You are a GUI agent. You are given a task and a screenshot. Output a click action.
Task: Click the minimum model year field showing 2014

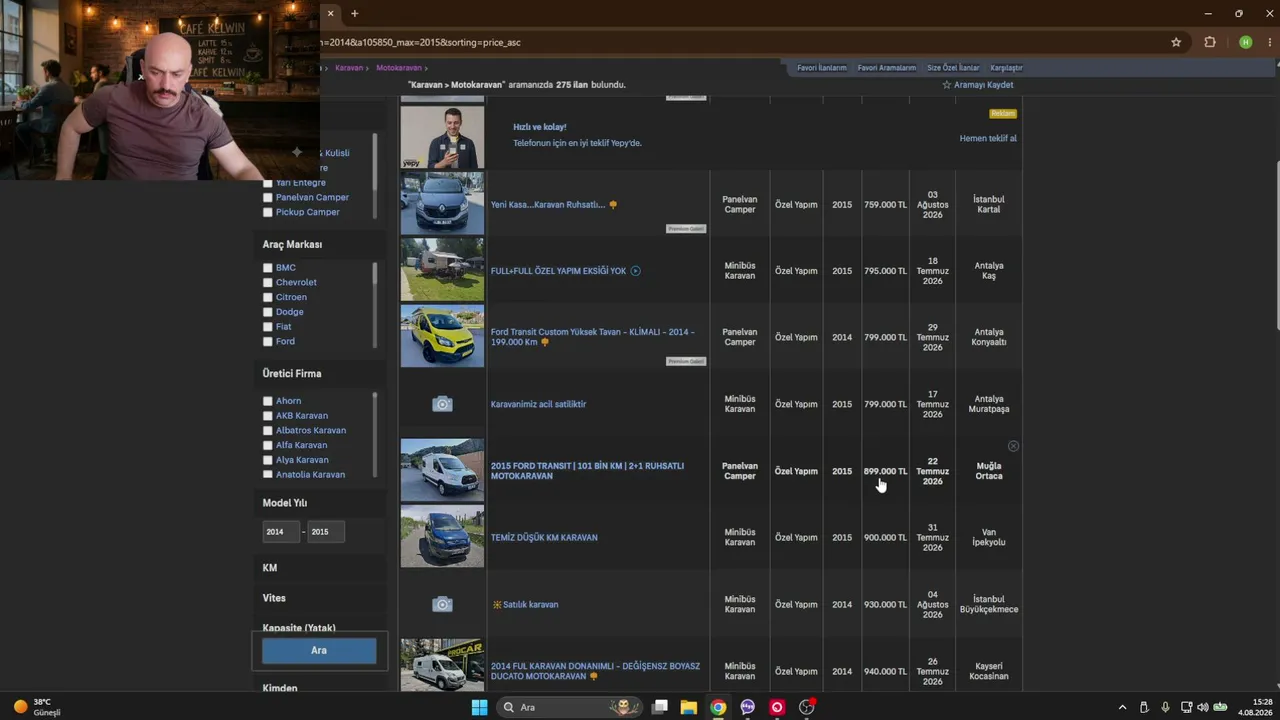(281, 532)
